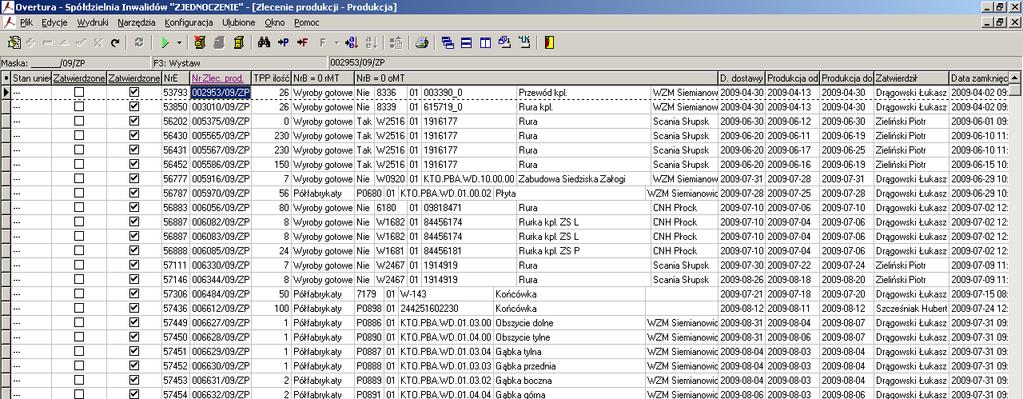This screenshot has height=399, width=1023.
Task: Select cell 244251602230
Action: coord(446,308)
